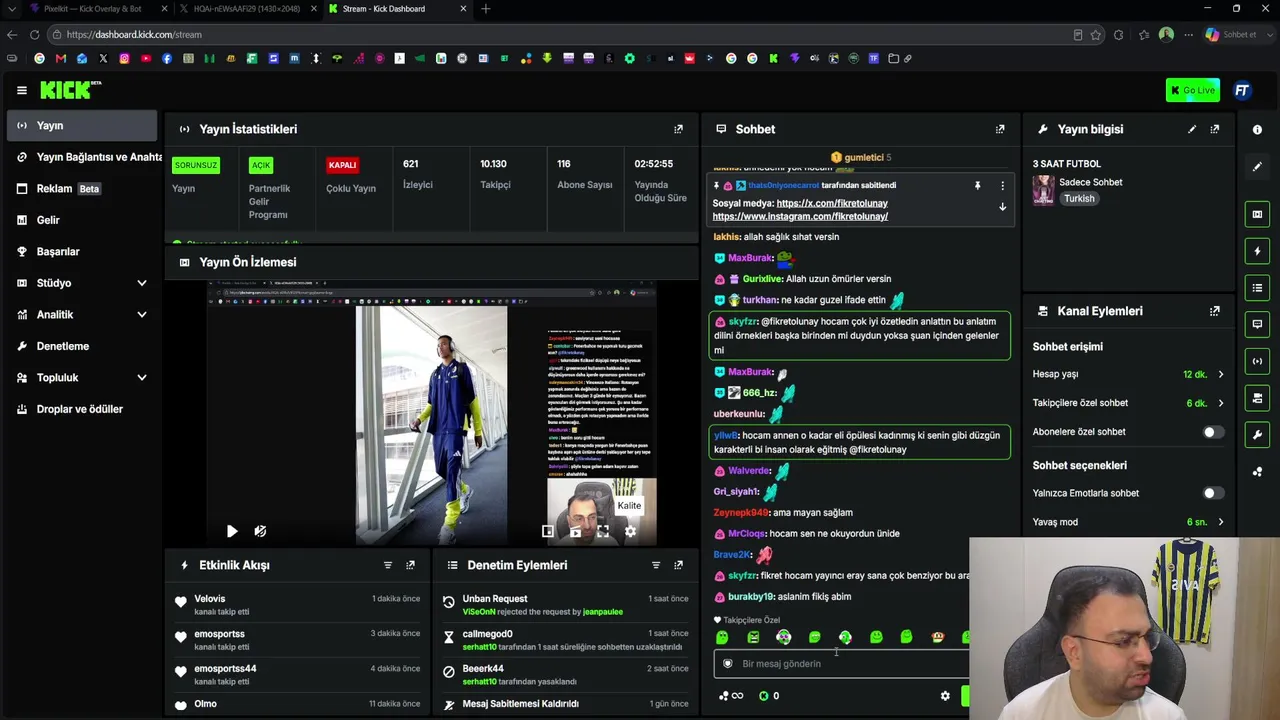1280x720 pixels.
Task: Toggle the lightning activity feed panel icon
Action: 1257,251
